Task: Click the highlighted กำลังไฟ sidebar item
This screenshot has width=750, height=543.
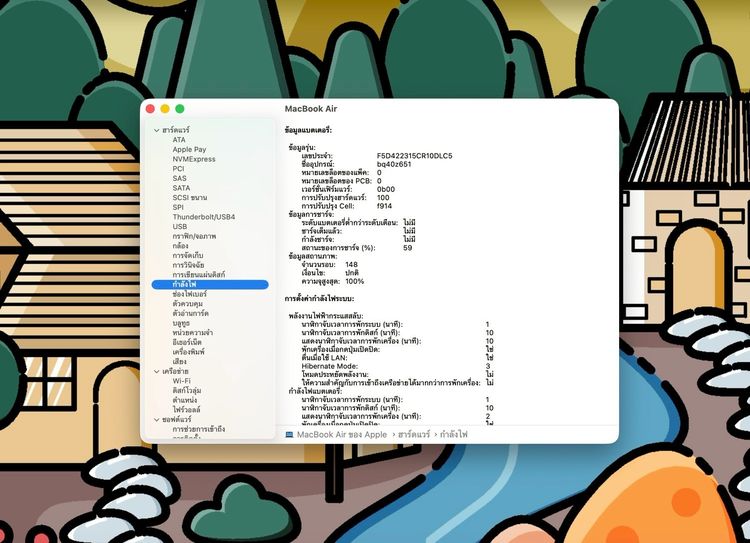Action: 210,285
